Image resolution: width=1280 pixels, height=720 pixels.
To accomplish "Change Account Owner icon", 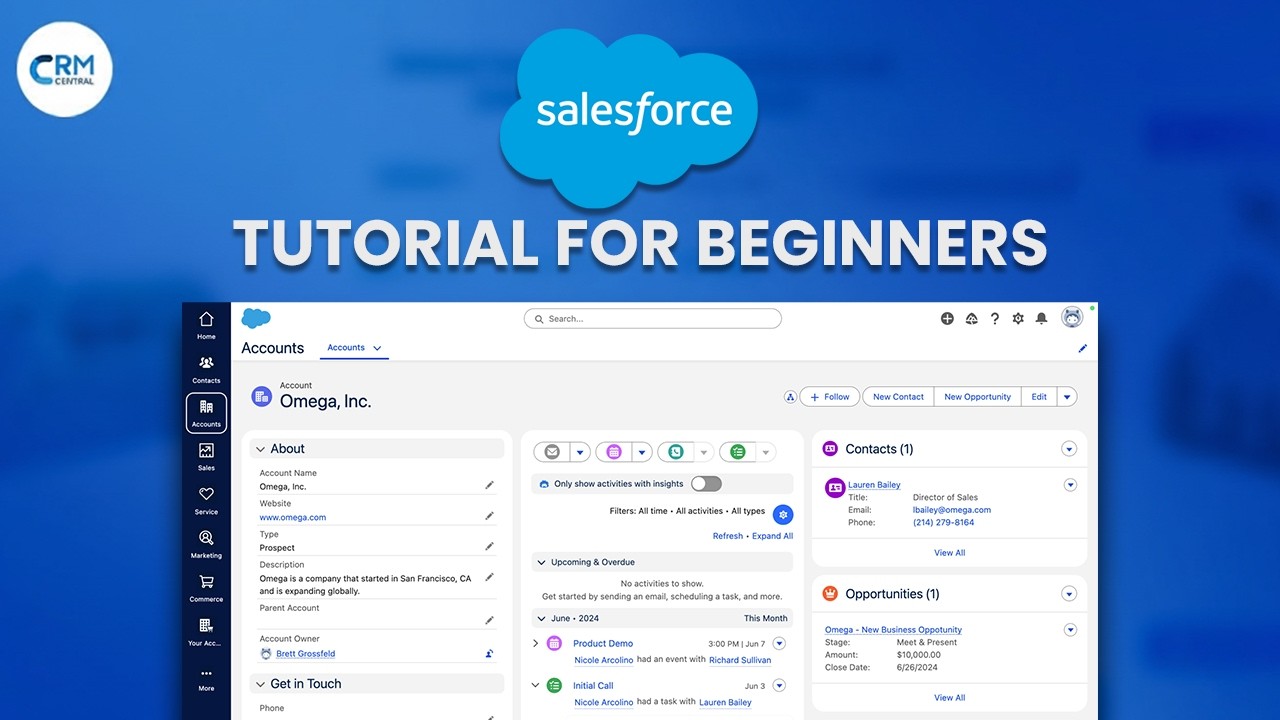I will 489,653.
